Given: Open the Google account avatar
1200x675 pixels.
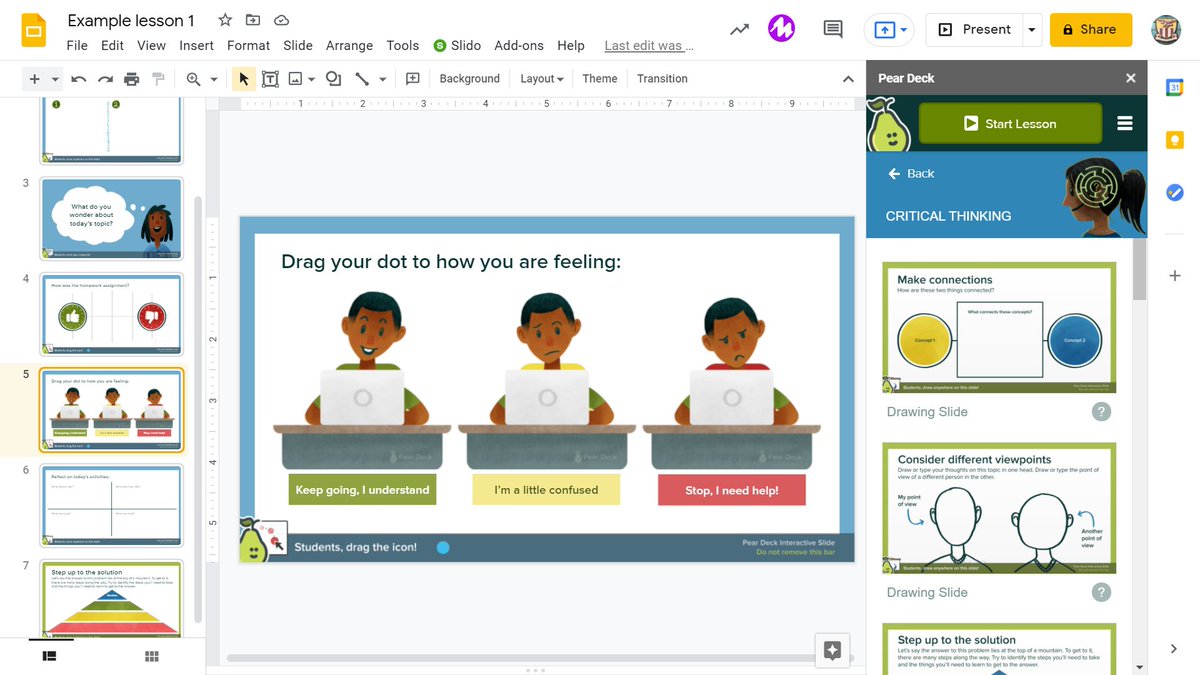Looking at the screenshot, I should 1166,30.
